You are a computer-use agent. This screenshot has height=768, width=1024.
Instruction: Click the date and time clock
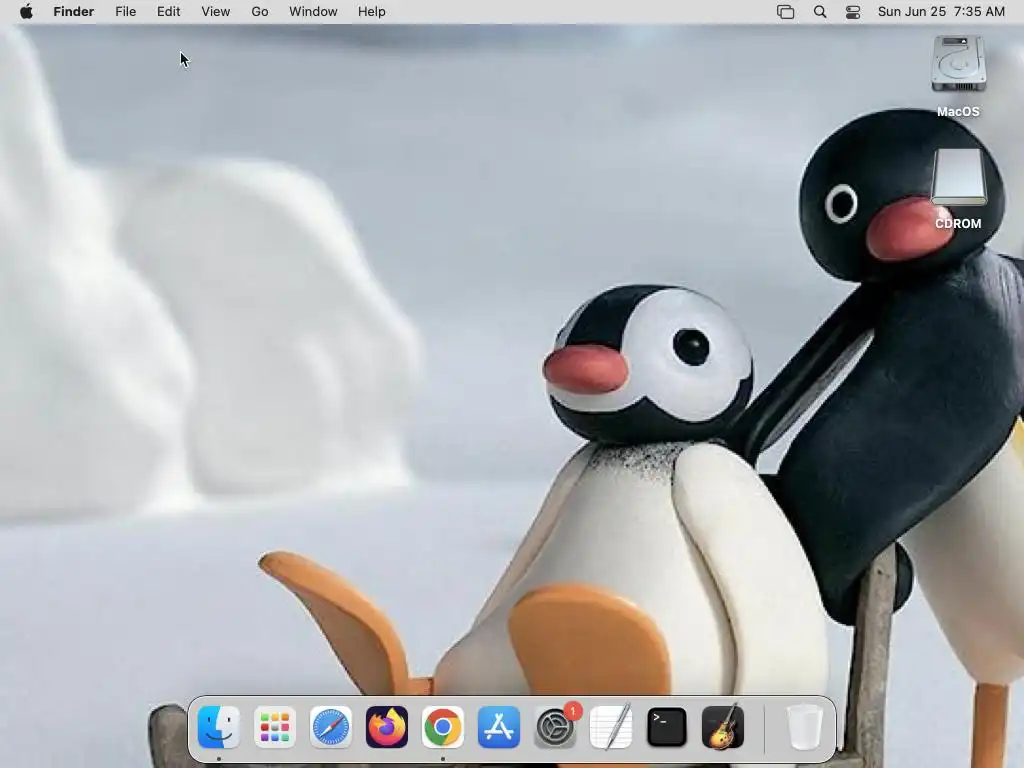coord(941,12)
